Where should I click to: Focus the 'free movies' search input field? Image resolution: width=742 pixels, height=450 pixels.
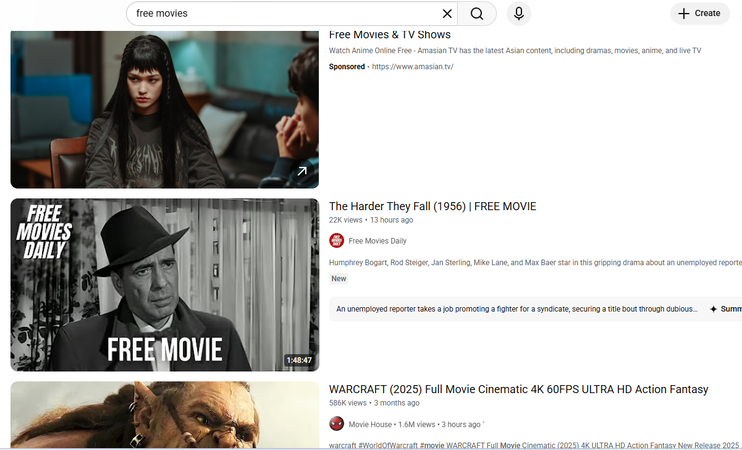(x=286, y=14)
